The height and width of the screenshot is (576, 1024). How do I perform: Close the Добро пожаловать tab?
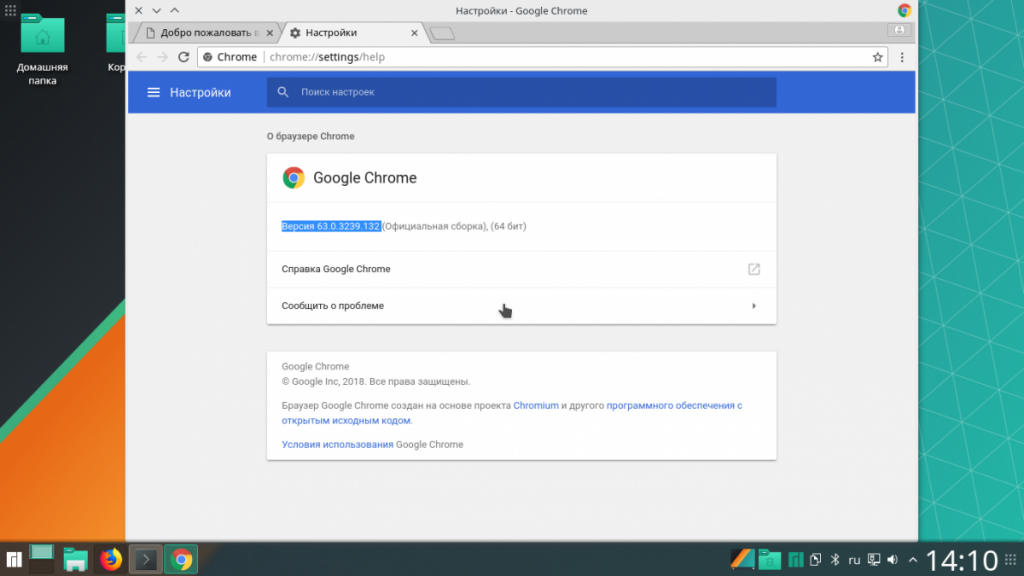pos(270,33)
